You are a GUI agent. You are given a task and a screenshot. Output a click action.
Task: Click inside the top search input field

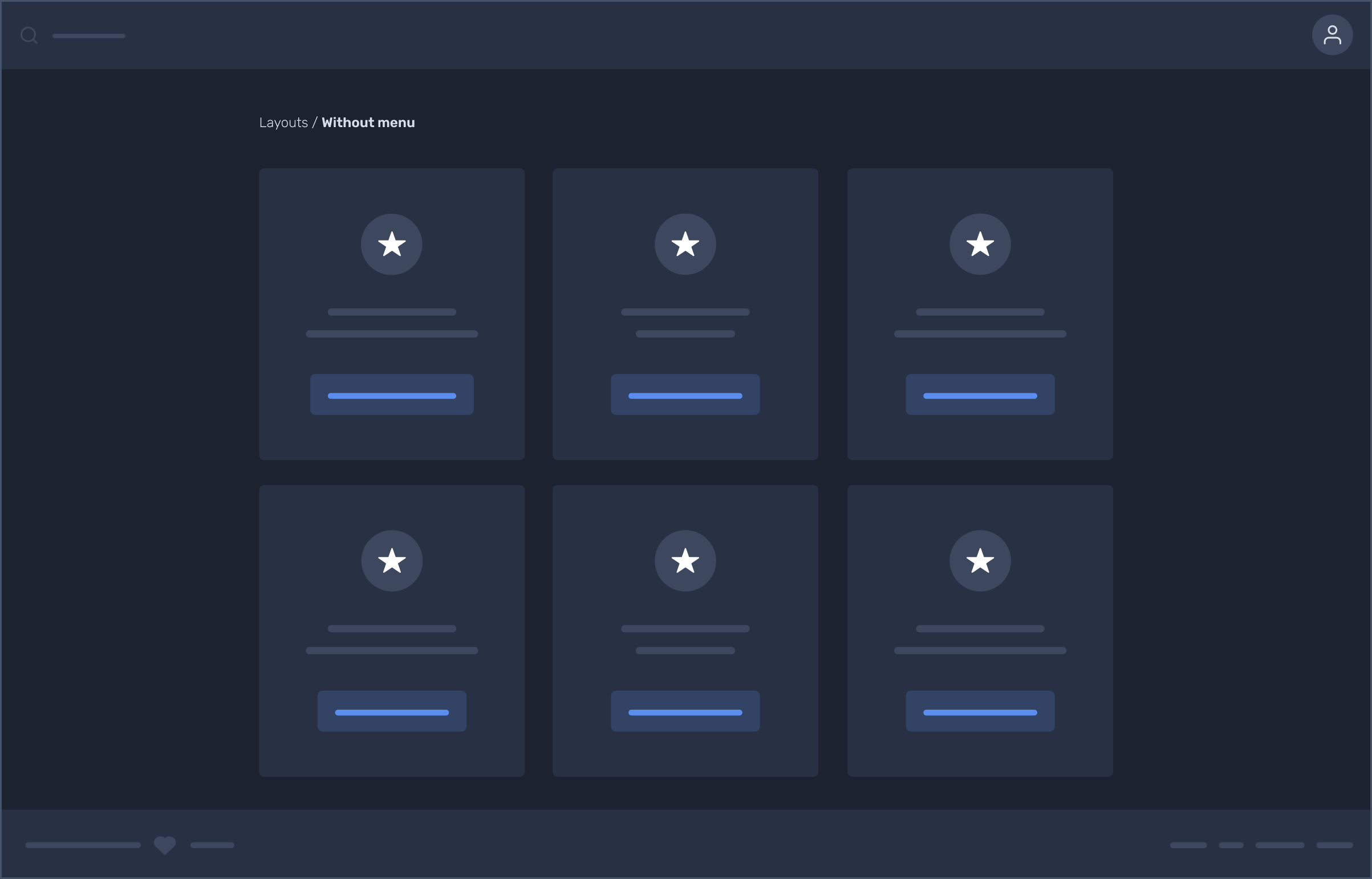(90, 35)
